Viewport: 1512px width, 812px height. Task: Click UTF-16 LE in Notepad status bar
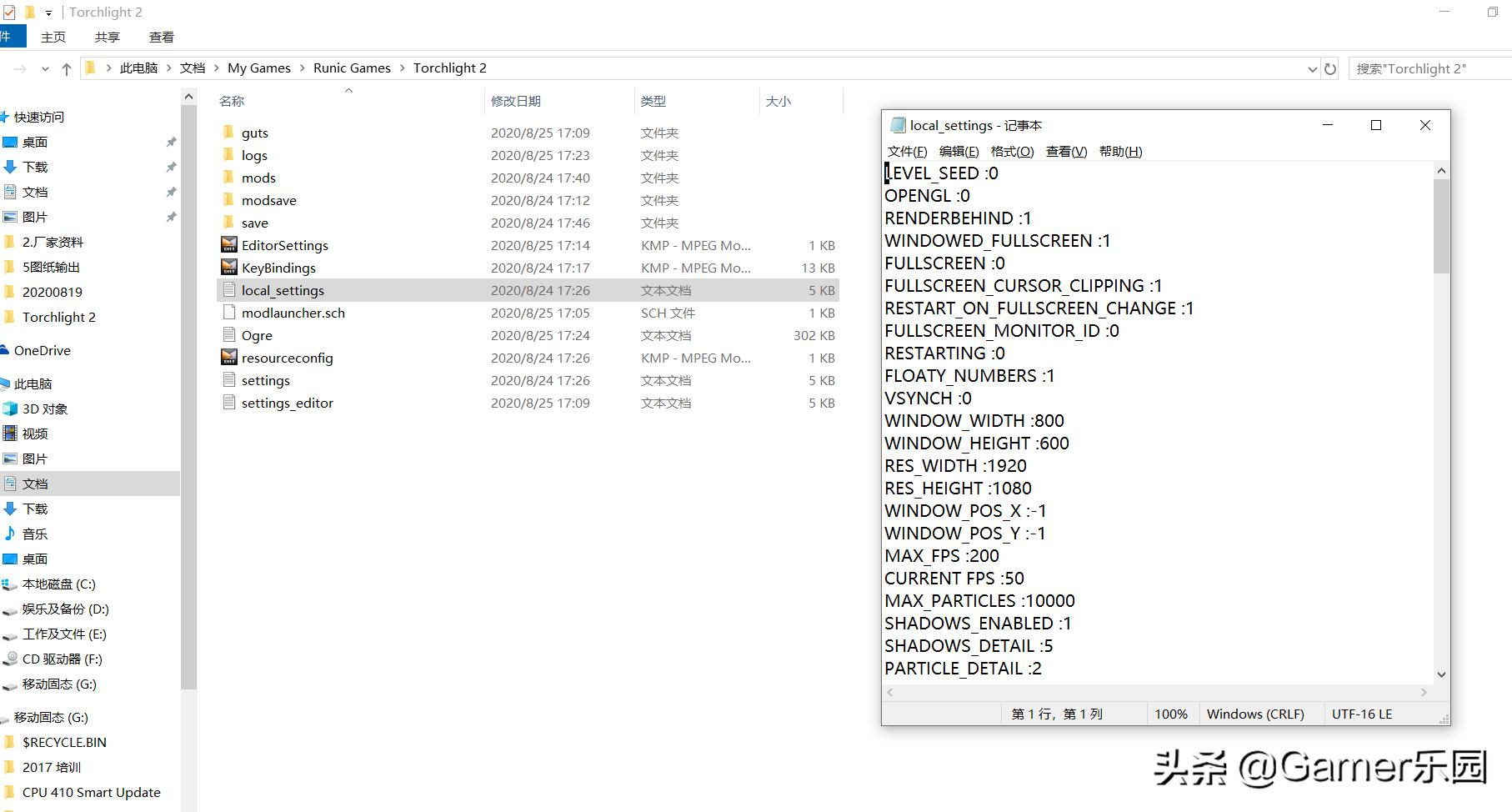[x=1362, y=714]
